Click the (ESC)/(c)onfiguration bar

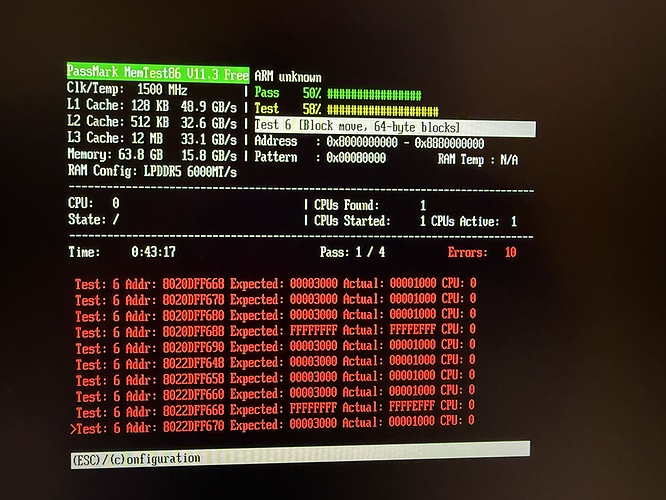[300, 455]
